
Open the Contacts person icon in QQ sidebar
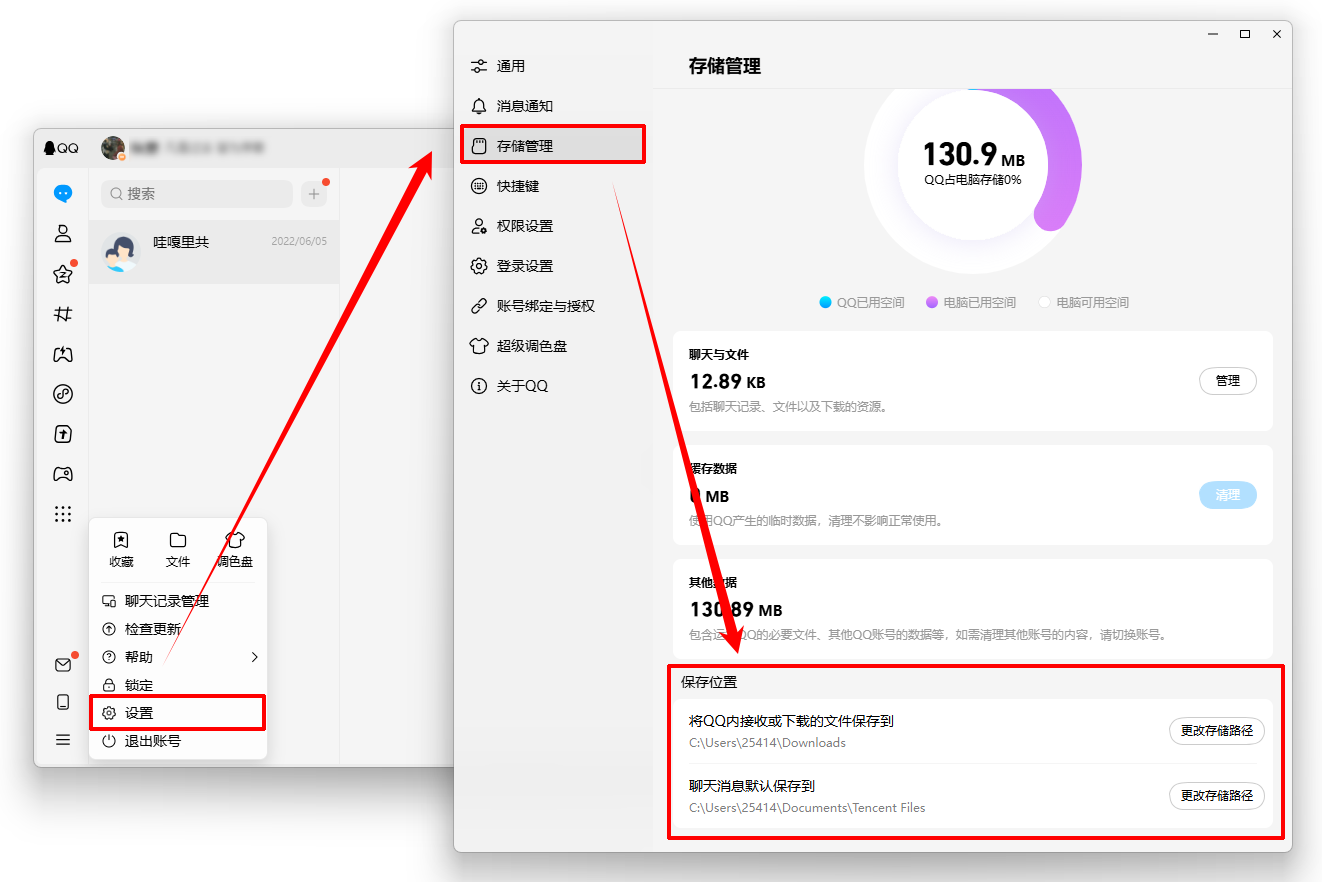63,234
